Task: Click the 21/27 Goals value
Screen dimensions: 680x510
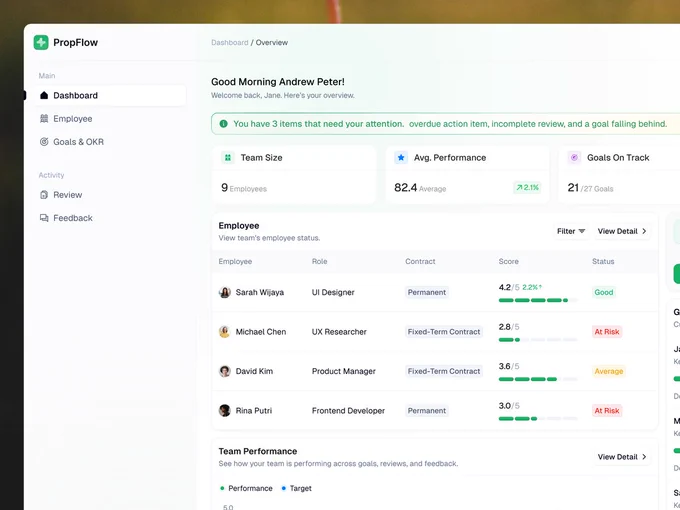Action: pyautogui.click(x=590, y=188)
